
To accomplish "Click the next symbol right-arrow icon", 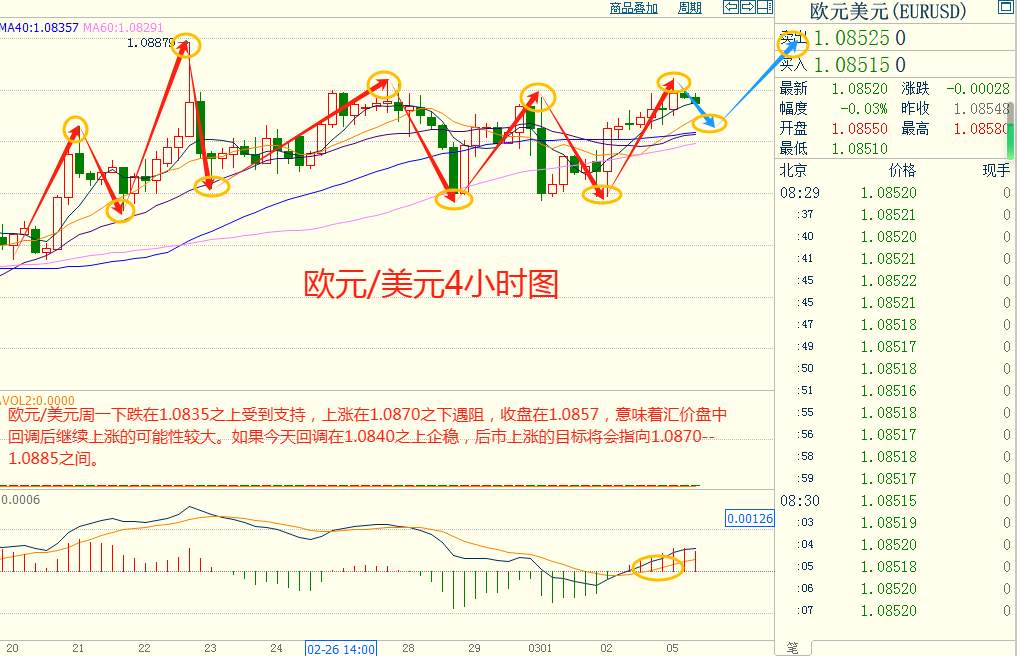I will coord(748,7).
